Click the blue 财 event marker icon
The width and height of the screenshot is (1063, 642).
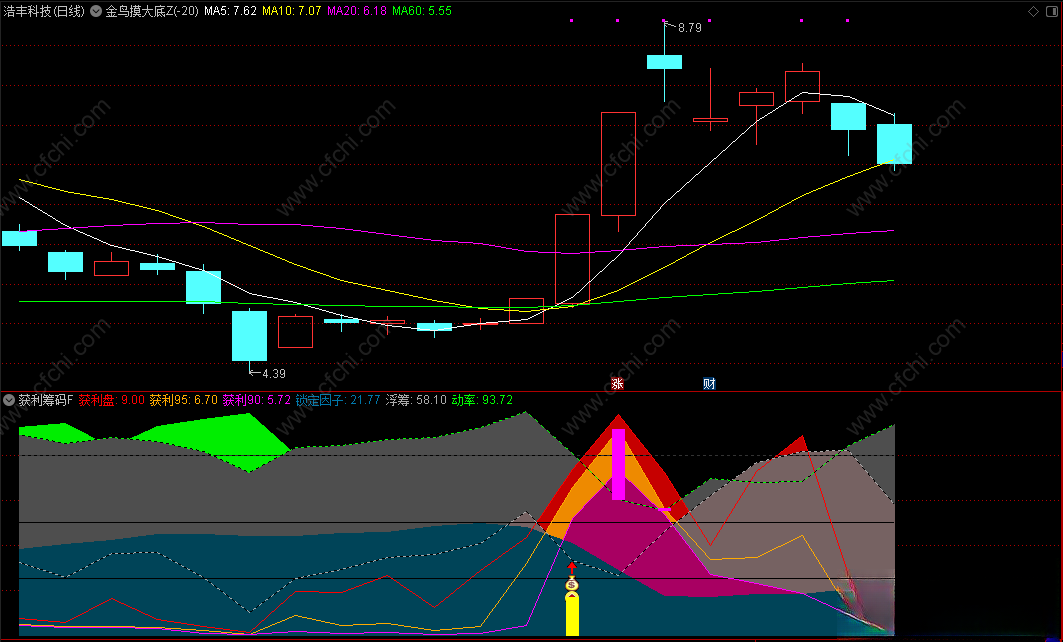709,384
